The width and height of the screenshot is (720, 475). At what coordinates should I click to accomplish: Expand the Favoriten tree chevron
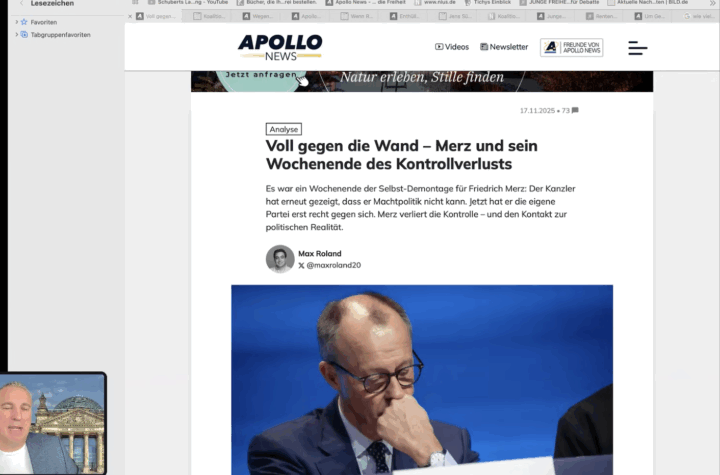coord(17,22)
